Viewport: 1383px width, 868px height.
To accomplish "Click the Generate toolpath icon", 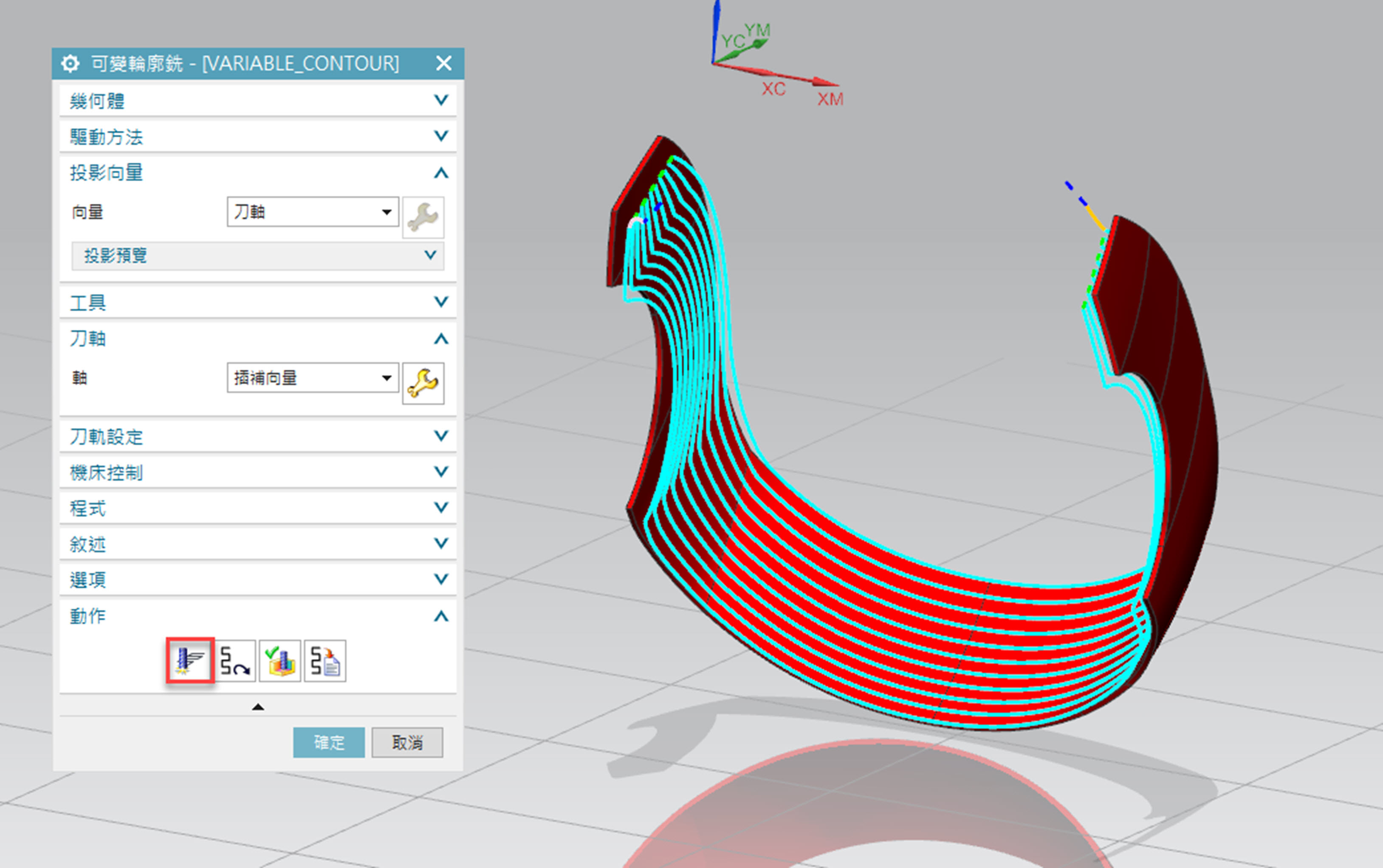I will 190,660.
